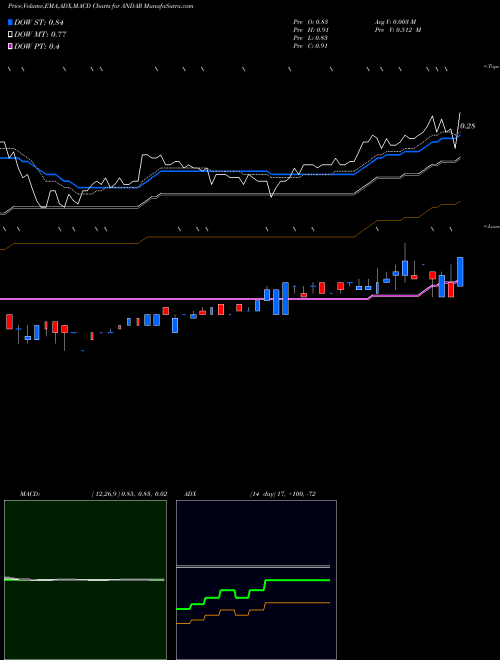Click the orange stepped line in ADX panel
This screenshot has width=500, height=660.
click(253, 612)
